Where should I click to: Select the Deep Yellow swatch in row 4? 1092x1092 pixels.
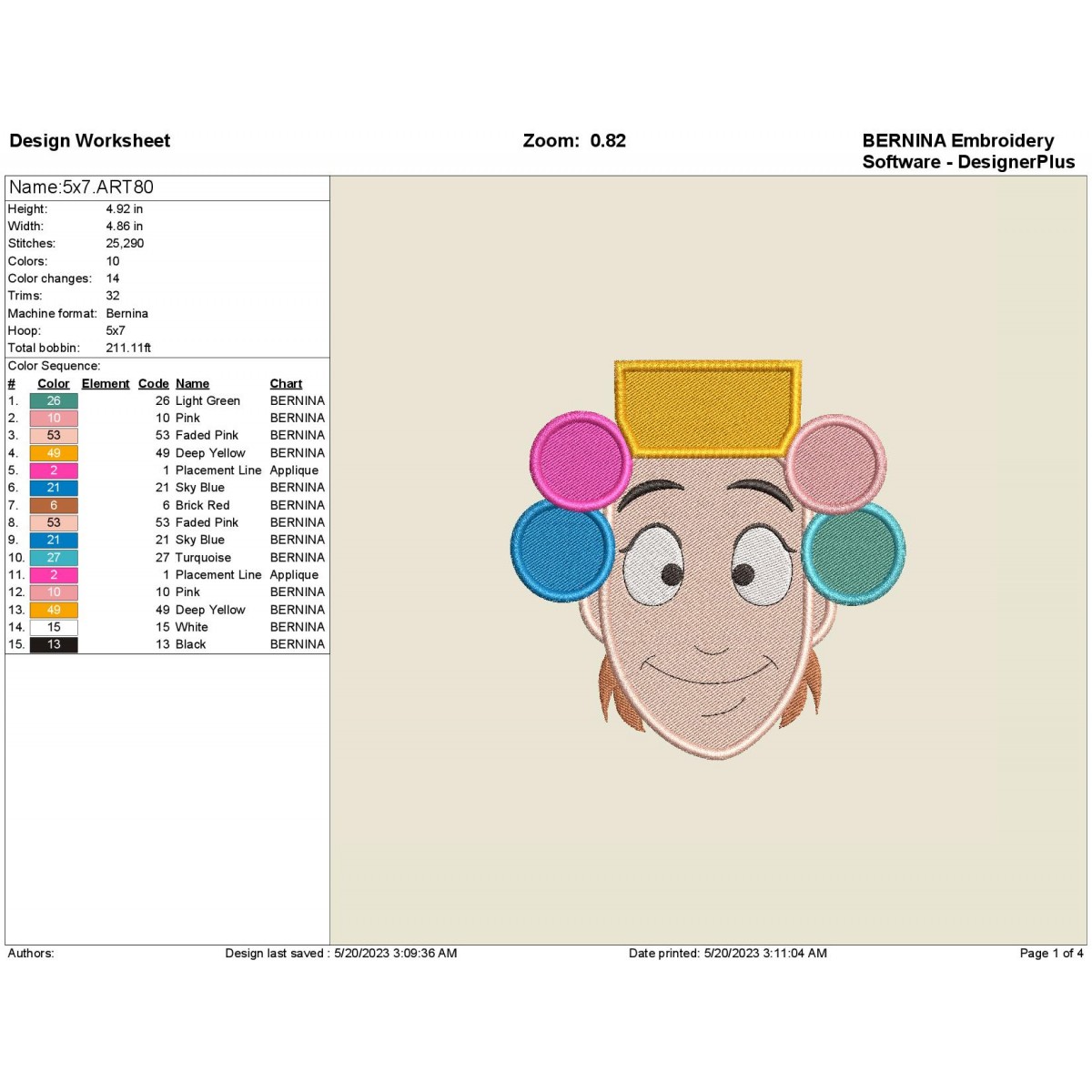click(x=54, y=453)
